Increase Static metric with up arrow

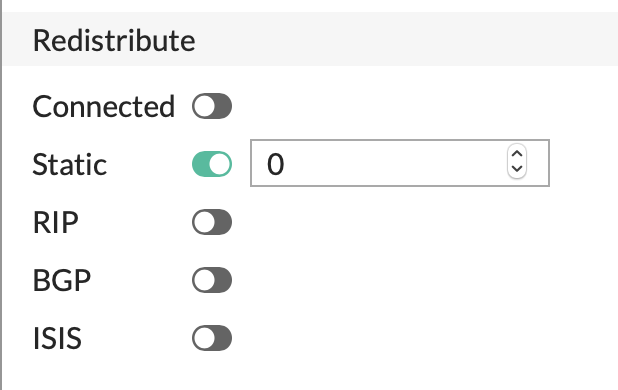(x=517, y=154)
